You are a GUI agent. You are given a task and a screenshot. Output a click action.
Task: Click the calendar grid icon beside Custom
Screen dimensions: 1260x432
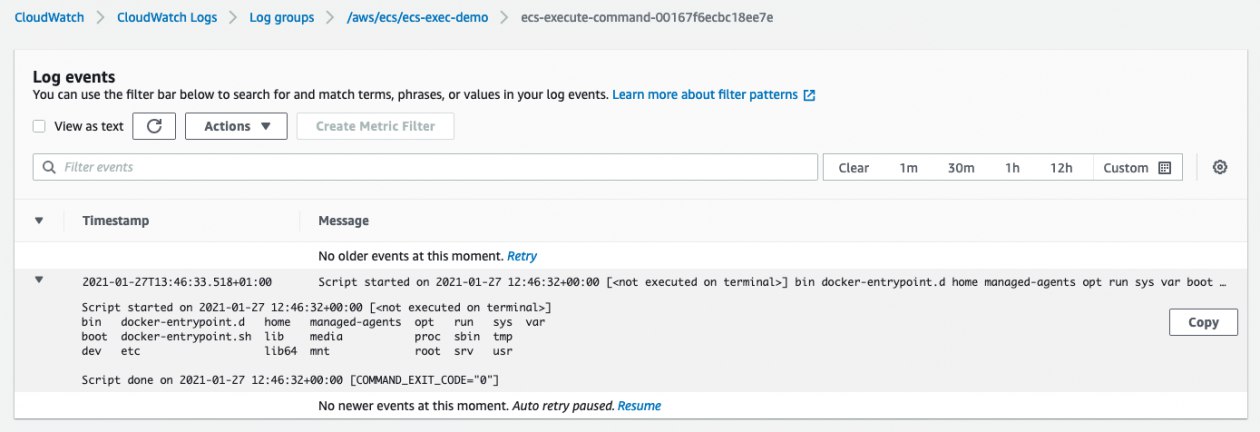[x=1164, y=168]
